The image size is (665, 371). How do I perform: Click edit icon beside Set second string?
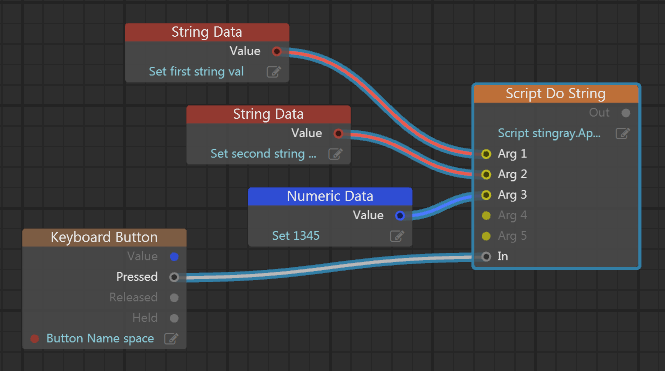click(x=335, y=154)
